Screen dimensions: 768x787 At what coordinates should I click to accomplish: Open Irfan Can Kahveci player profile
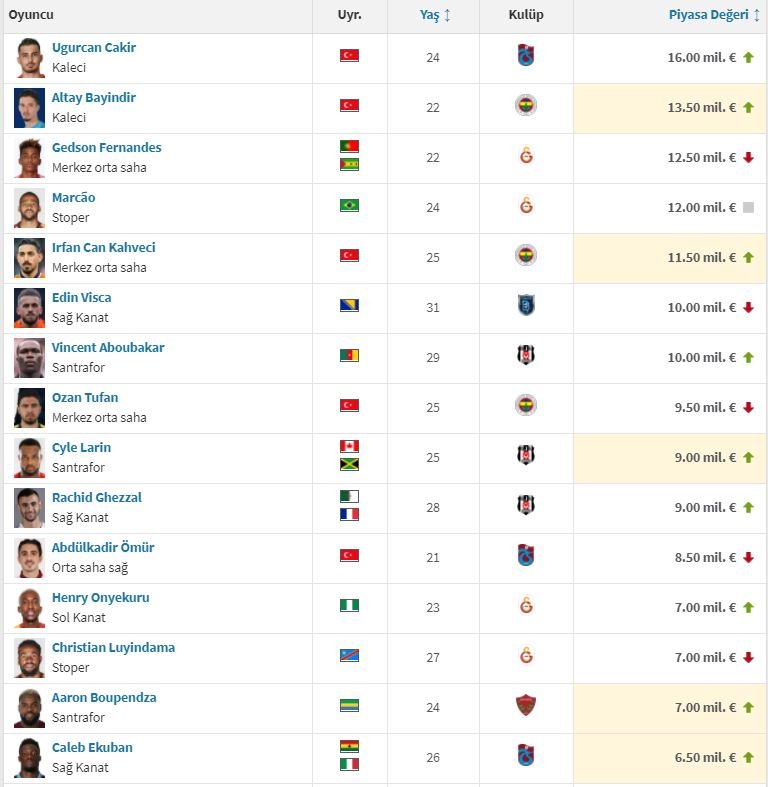[x=103, y=248]
